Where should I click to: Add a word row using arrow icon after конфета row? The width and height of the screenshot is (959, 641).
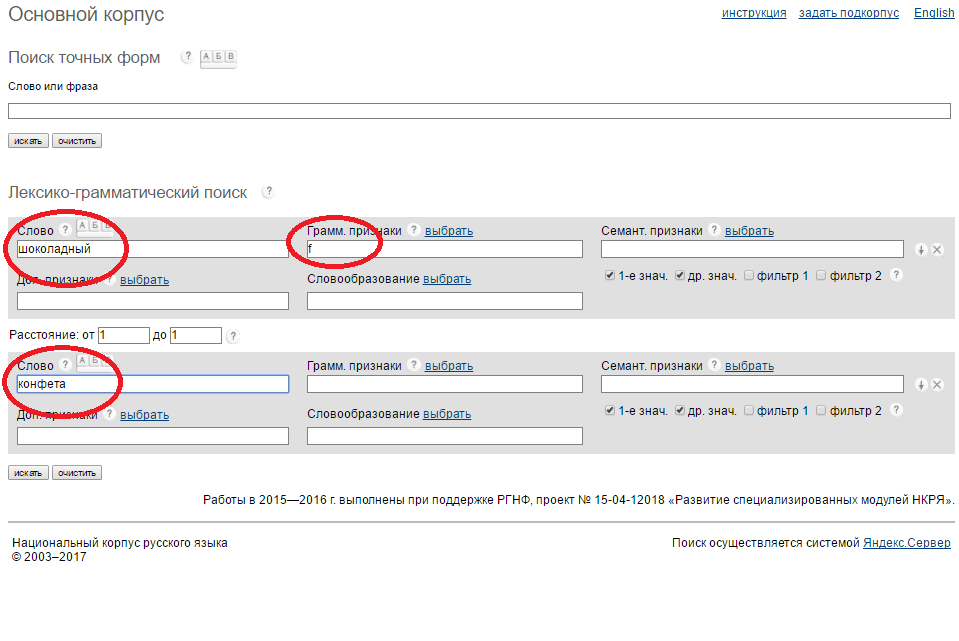pos(921,385)
